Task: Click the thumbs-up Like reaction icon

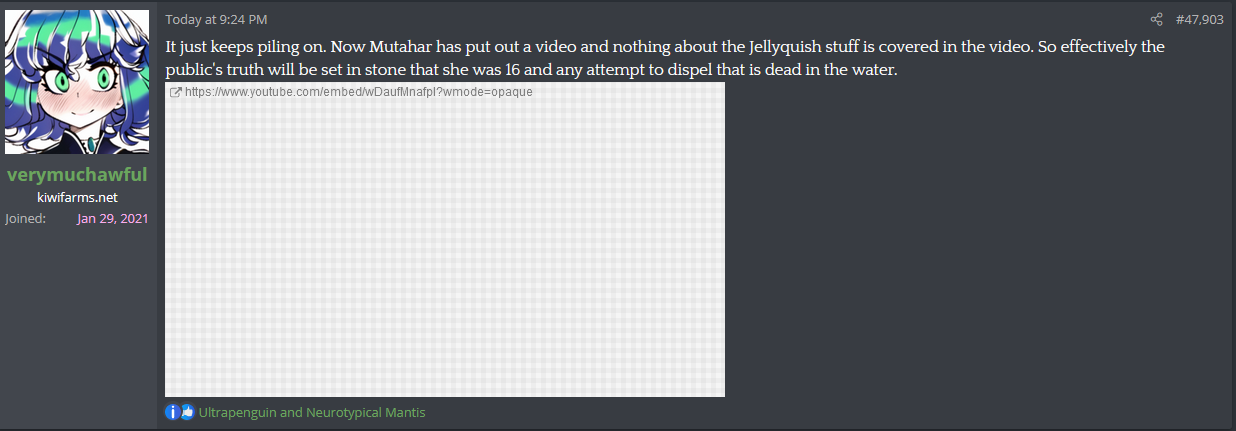Action: tap(187, 412)
